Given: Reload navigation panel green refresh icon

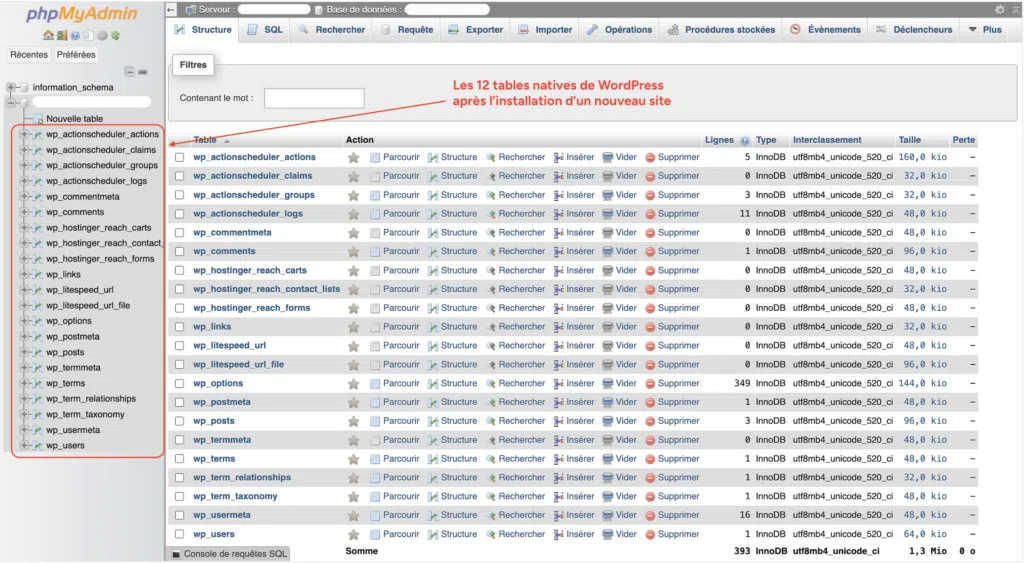Looking at the screenshot, I should [115, 35].
